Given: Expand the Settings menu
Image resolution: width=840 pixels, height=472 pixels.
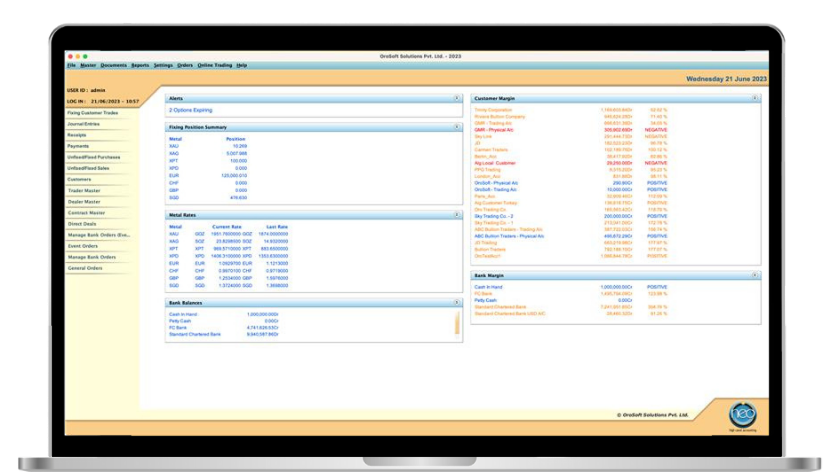Looking at the screenshot, I should [x=163, y=65].
